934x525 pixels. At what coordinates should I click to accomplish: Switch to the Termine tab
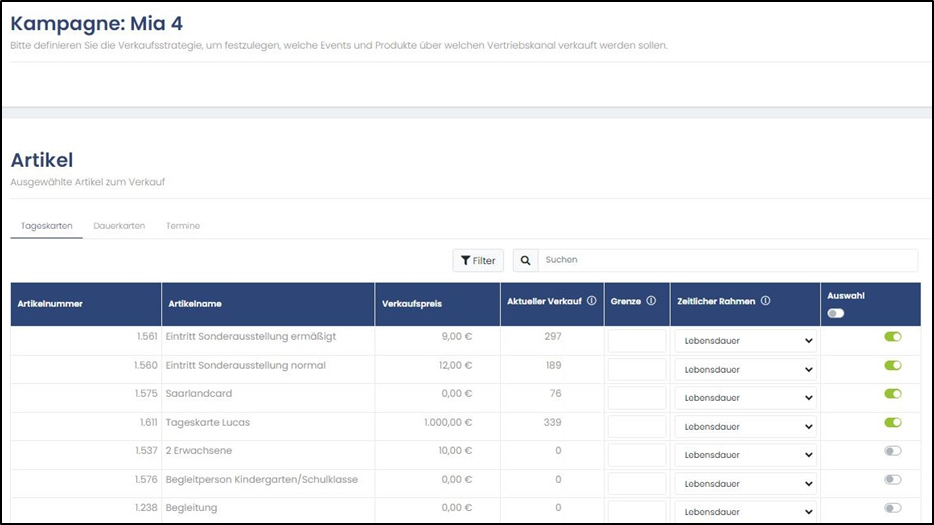tap(183, 226)
